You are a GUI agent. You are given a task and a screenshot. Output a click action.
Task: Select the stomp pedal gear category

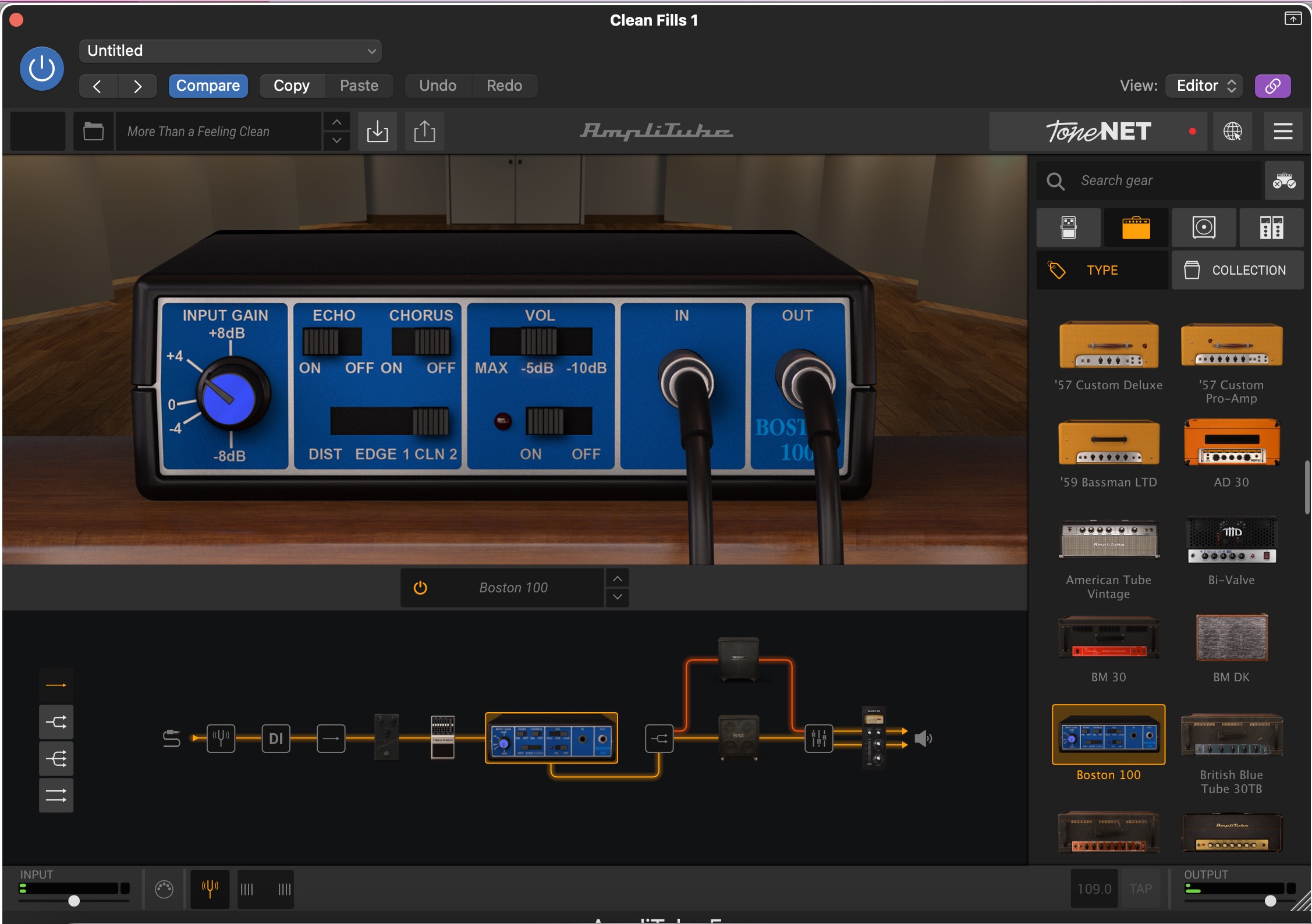click(1069, 228)
